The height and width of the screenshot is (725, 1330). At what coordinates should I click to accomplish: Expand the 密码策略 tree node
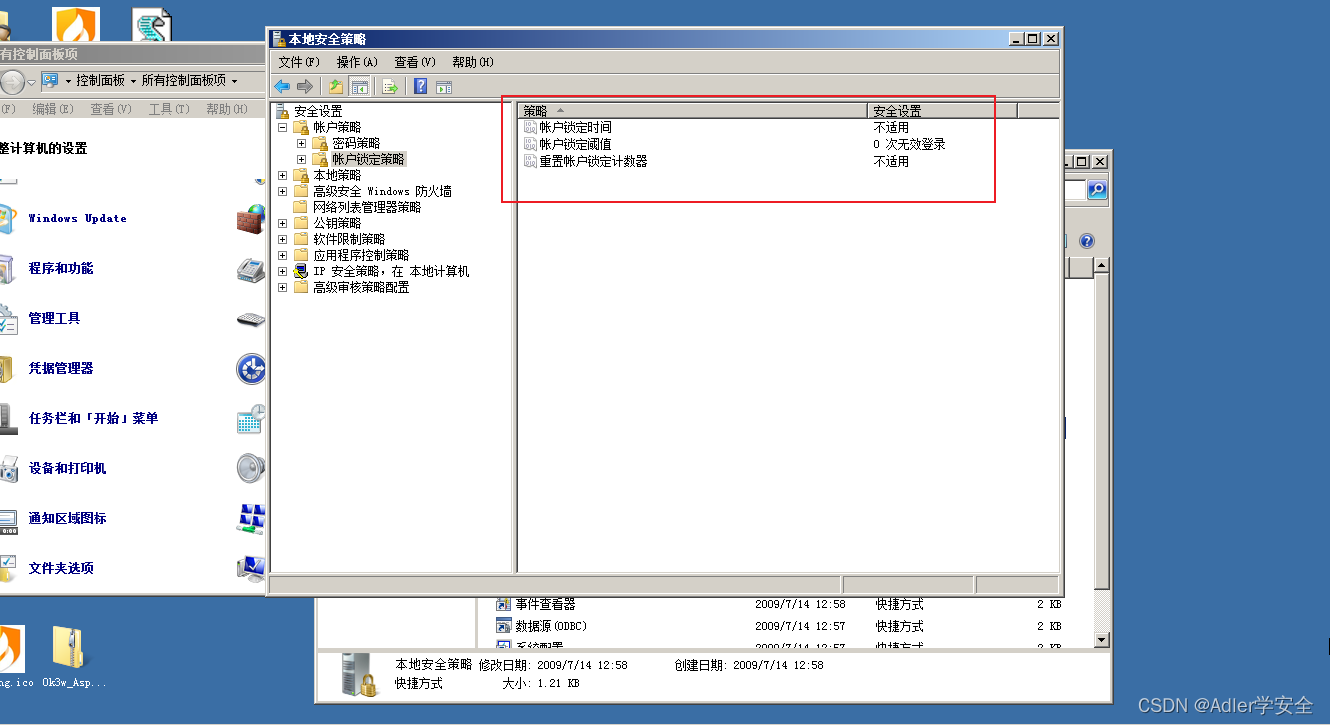(302, 143)
